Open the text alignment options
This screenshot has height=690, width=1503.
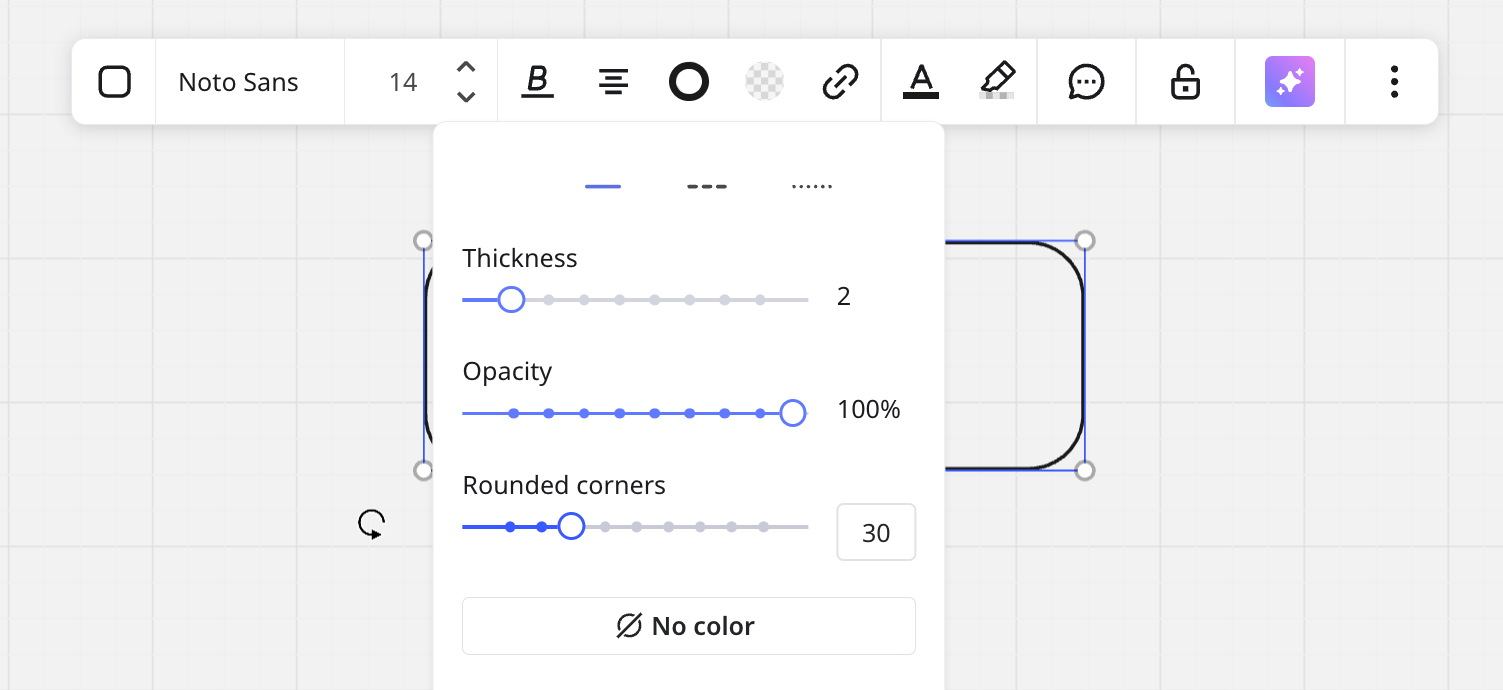pyautogui.click(x=613, y=81)
